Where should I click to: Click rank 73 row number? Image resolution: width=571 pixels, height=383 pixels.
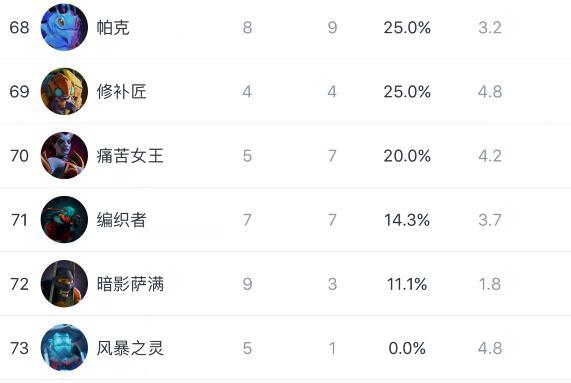(19, 348)
